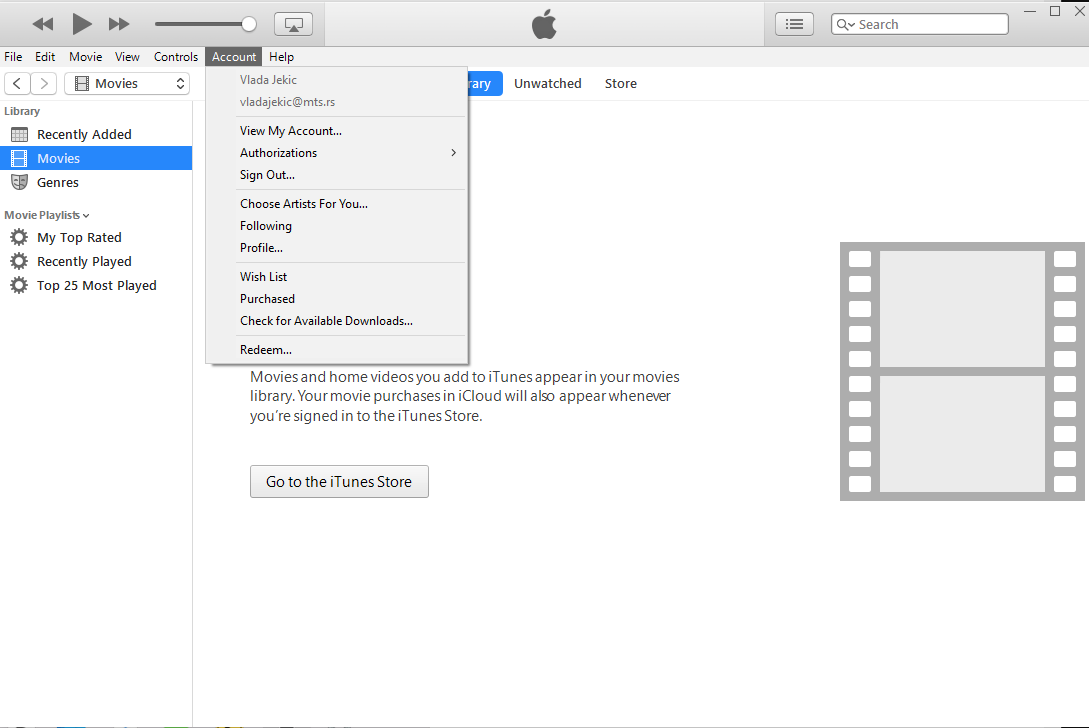The image size is (1089, 728).
Task: Open the Up Next list icon
Action: (794, 24)
